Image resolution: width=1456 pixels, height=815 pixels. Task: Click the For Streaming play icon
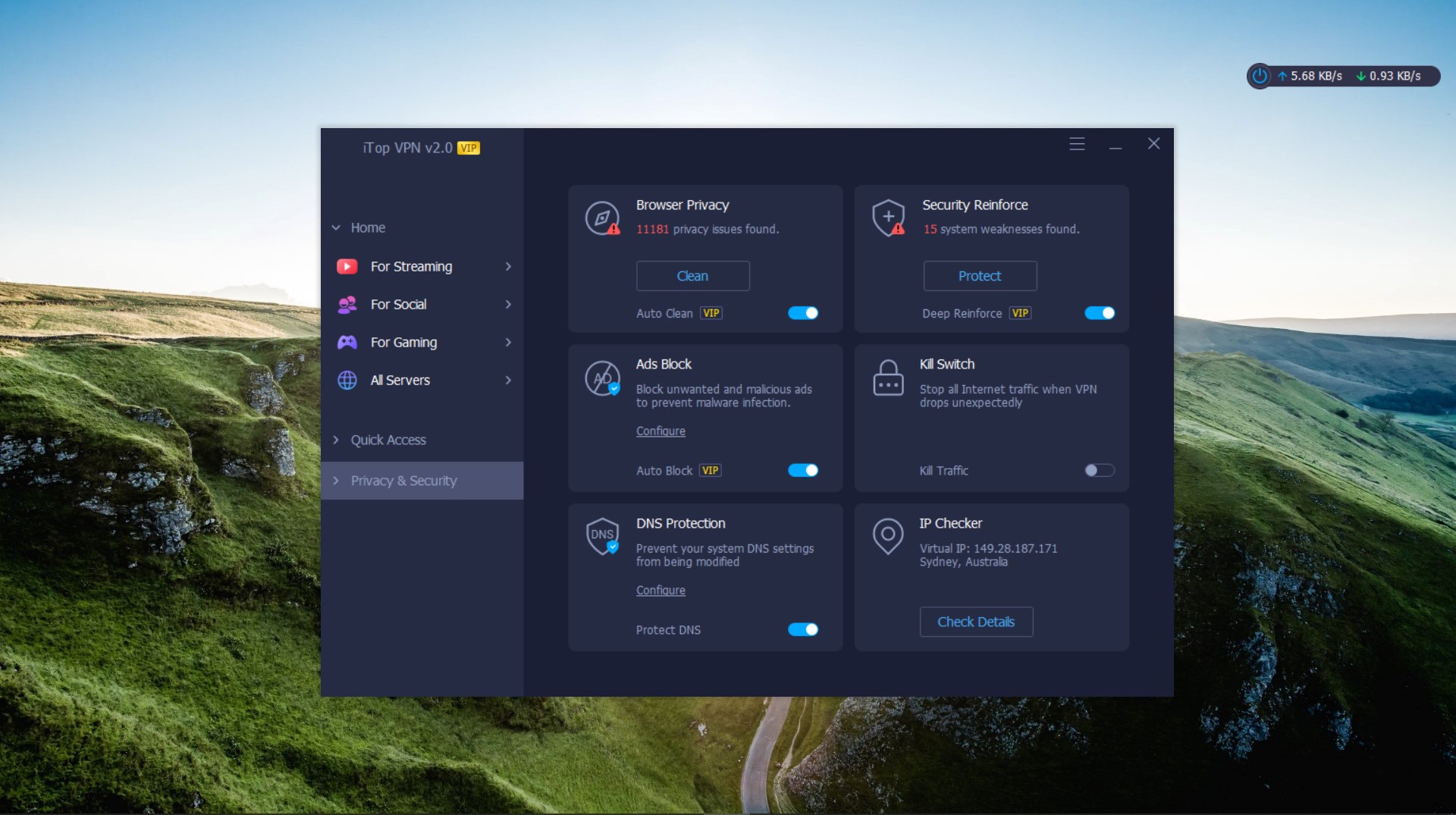347,266
